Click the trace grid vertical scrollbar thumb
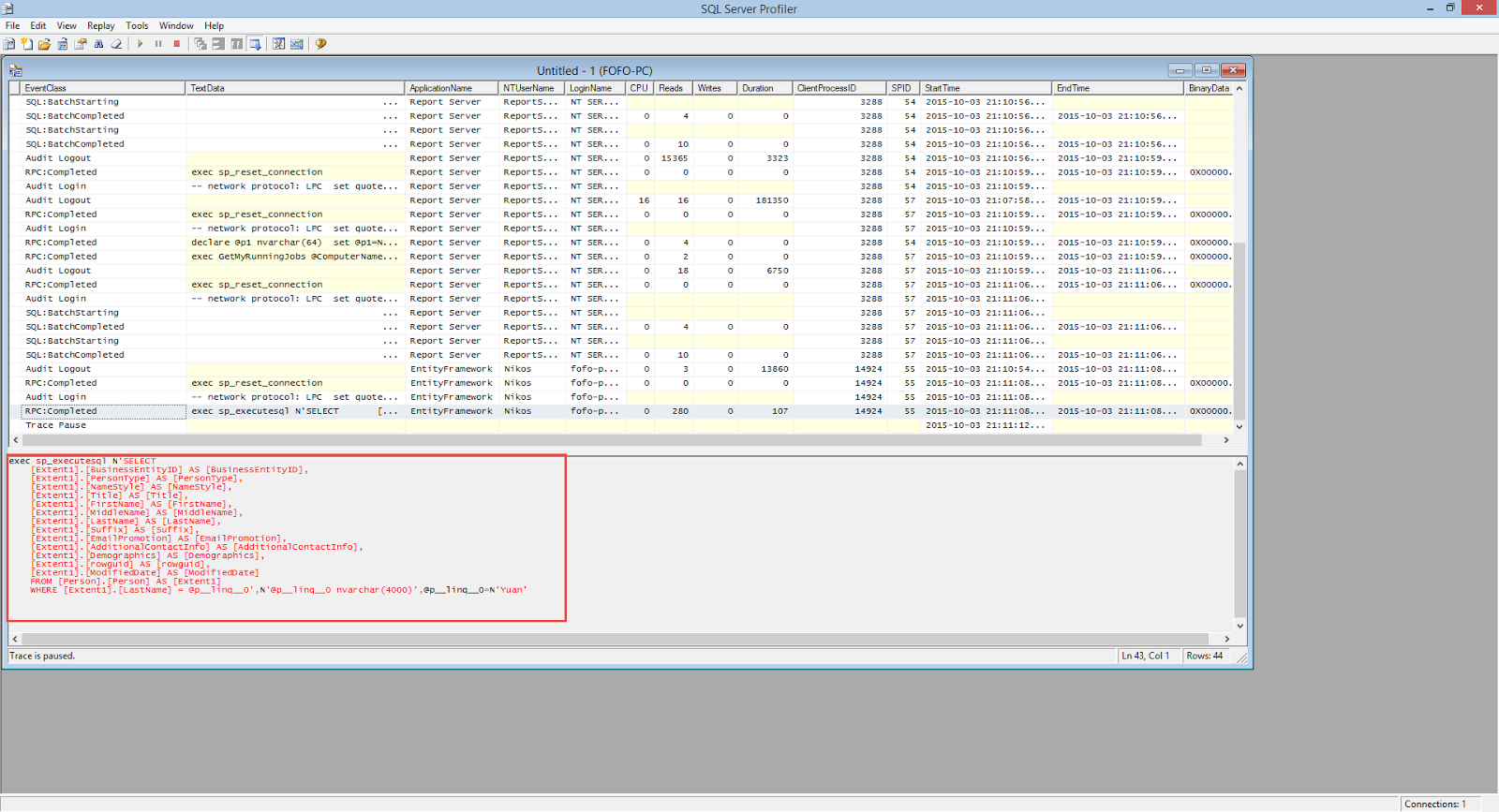The image size is (1499, 812). click(x=1239, y=331)
